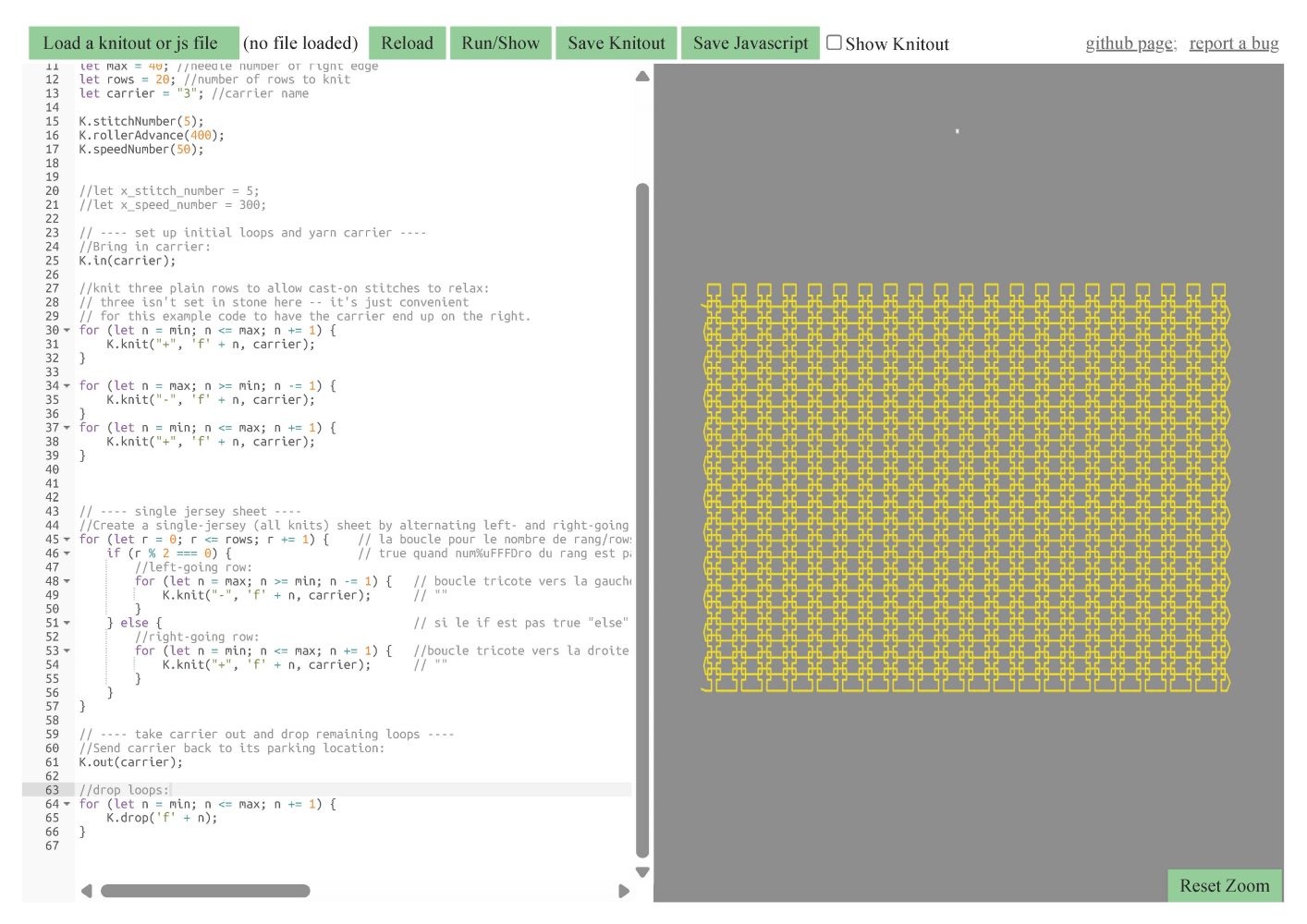1307x924 pixels.
Task: Collapse the if block at line 46
Action: (67, 553)
